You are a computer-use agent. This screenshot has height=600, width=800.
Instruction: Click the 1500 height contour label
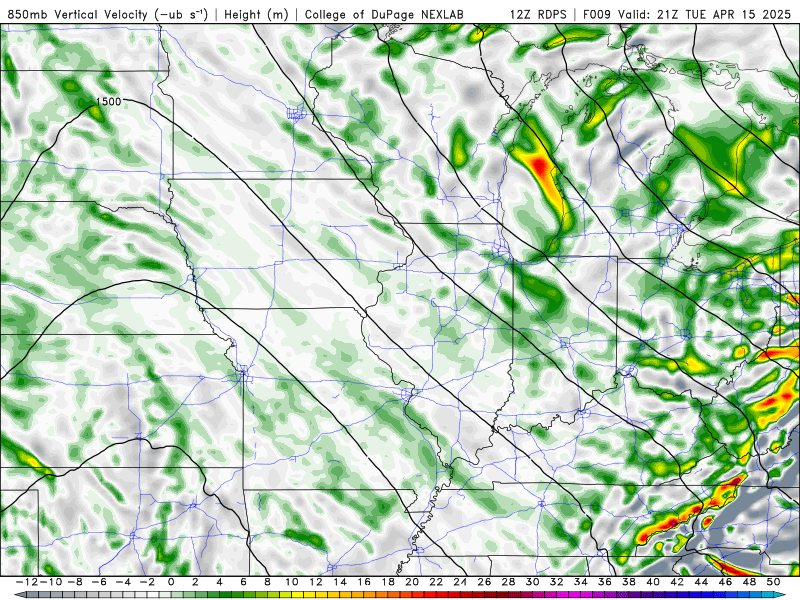pyautogui.click(x=109, y=102)
